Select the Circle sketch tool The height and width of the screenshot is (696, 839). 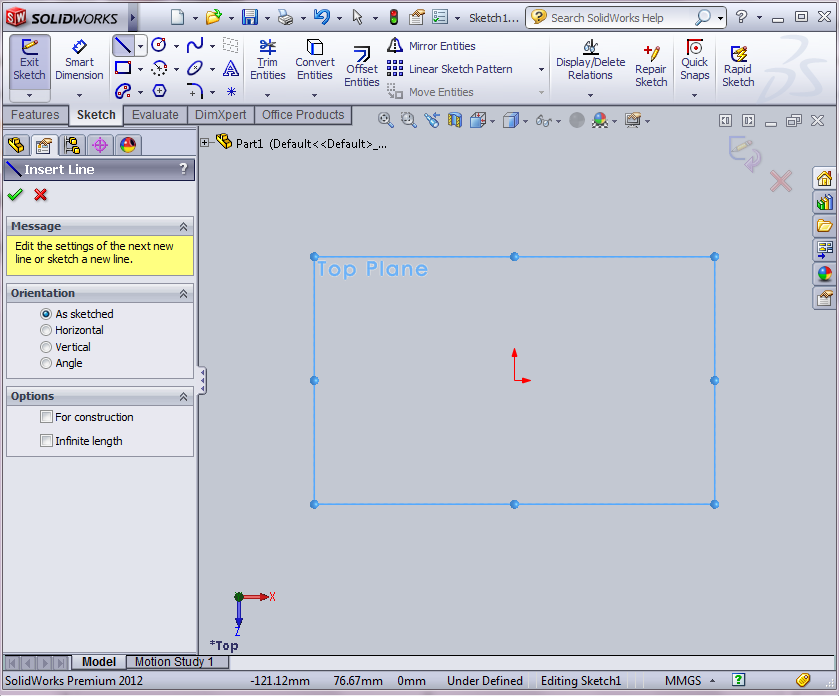pyautogui.click(x=158, y=44)
